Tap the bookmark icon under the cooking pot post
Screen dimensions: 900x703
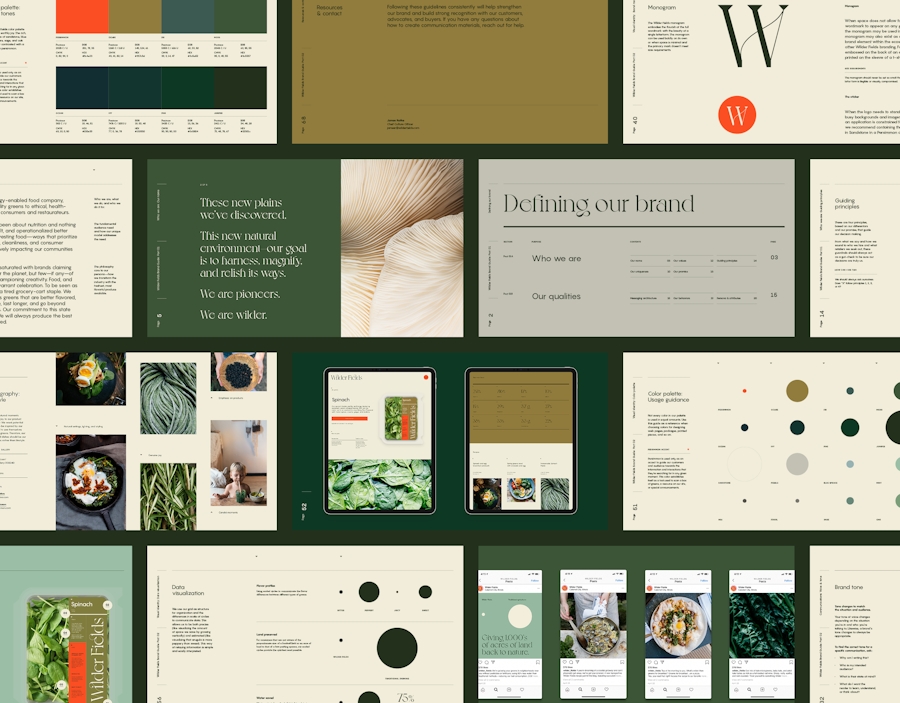point(622,662)
